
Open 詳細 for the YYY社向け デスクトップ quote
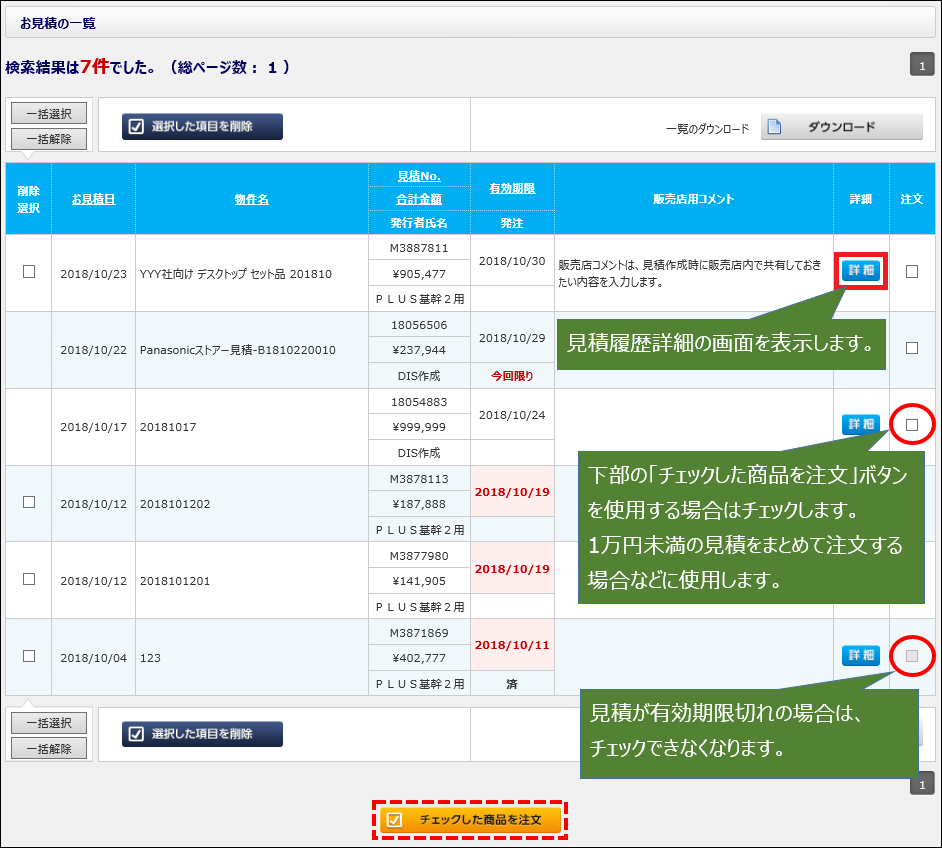861,271
